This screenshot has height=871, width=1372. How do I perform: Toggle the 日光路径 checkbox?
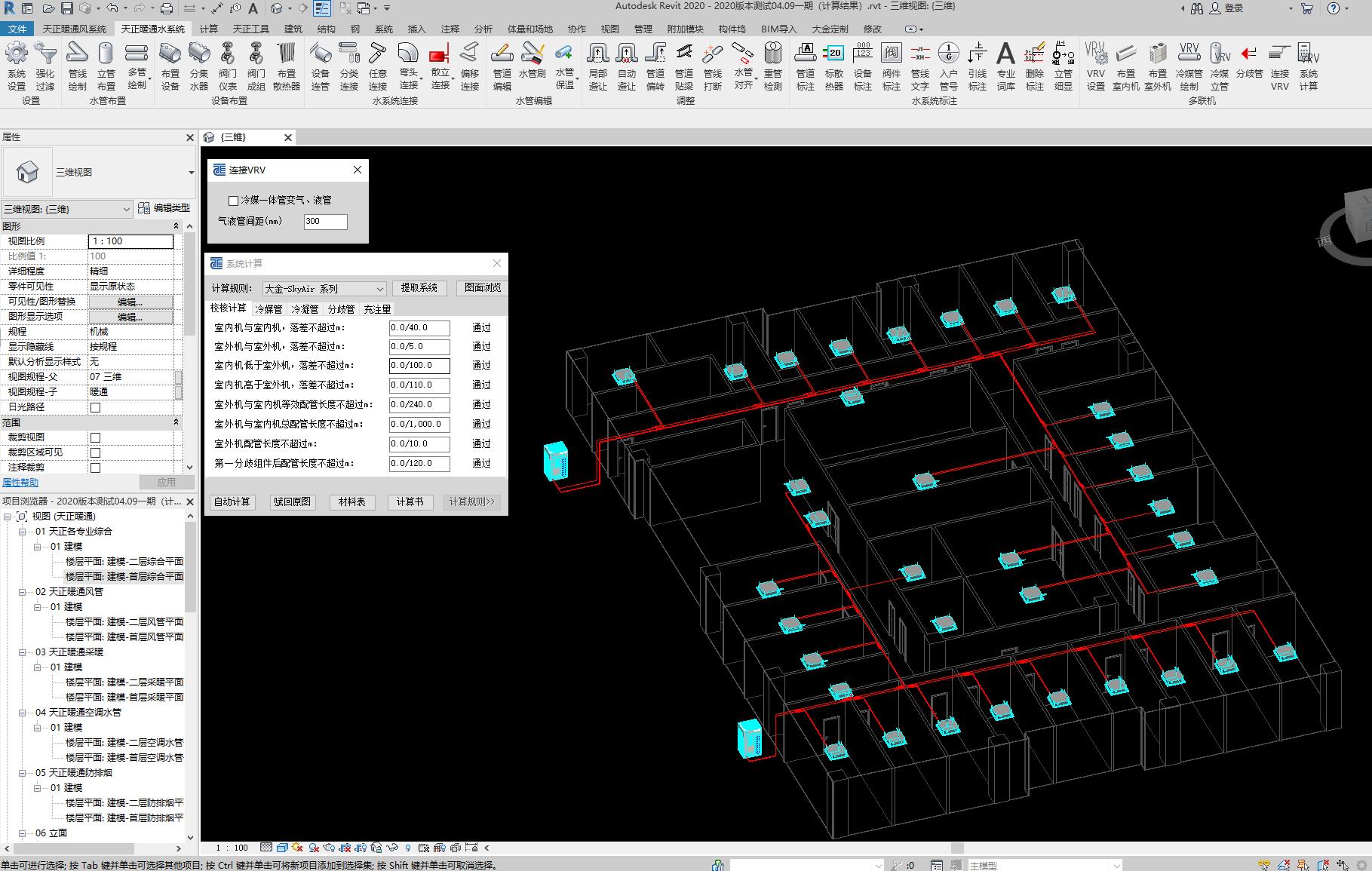point(95,407)
